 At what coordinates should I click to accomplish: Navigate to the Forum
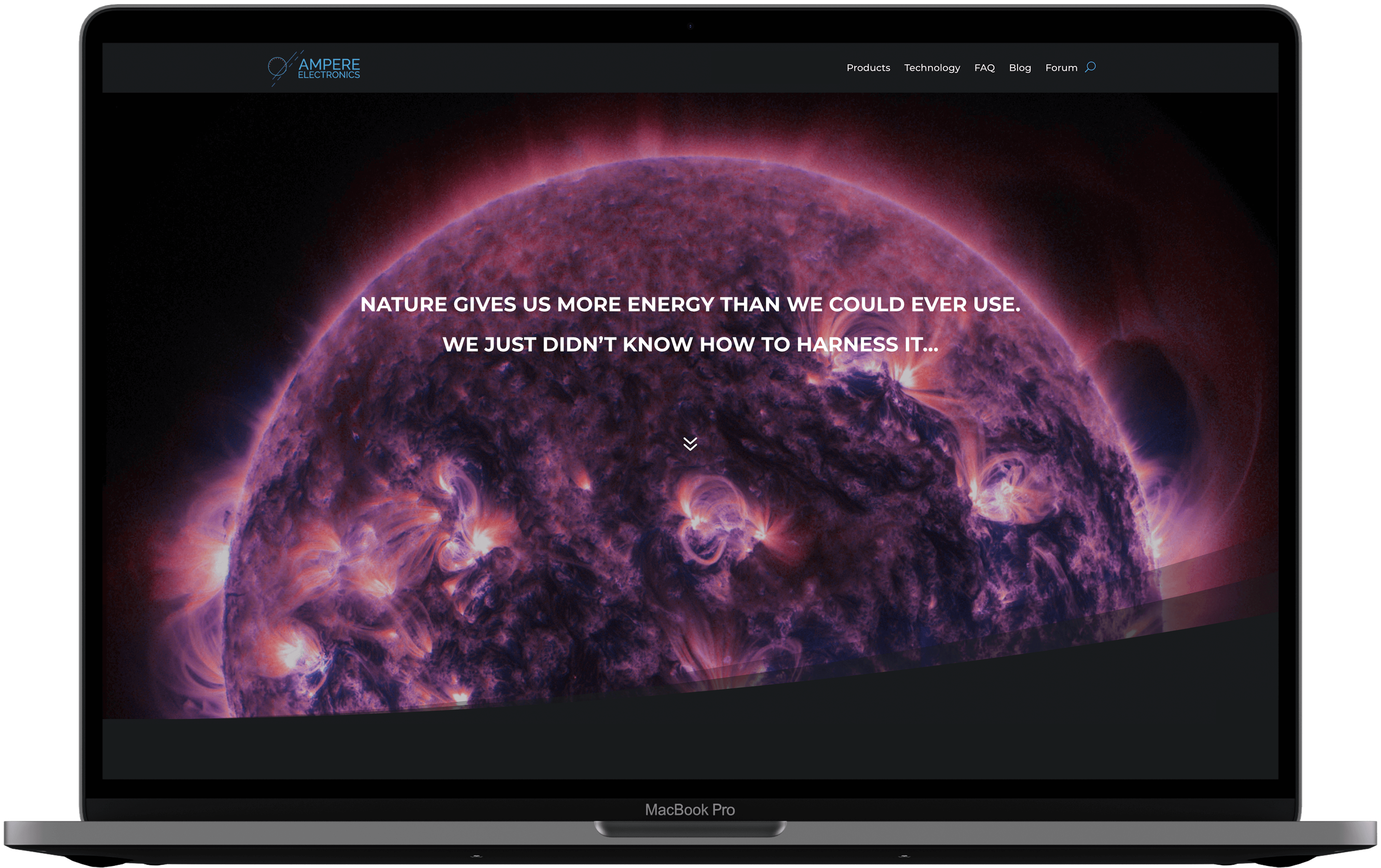pyautogui.click(x=1061, y=68)
